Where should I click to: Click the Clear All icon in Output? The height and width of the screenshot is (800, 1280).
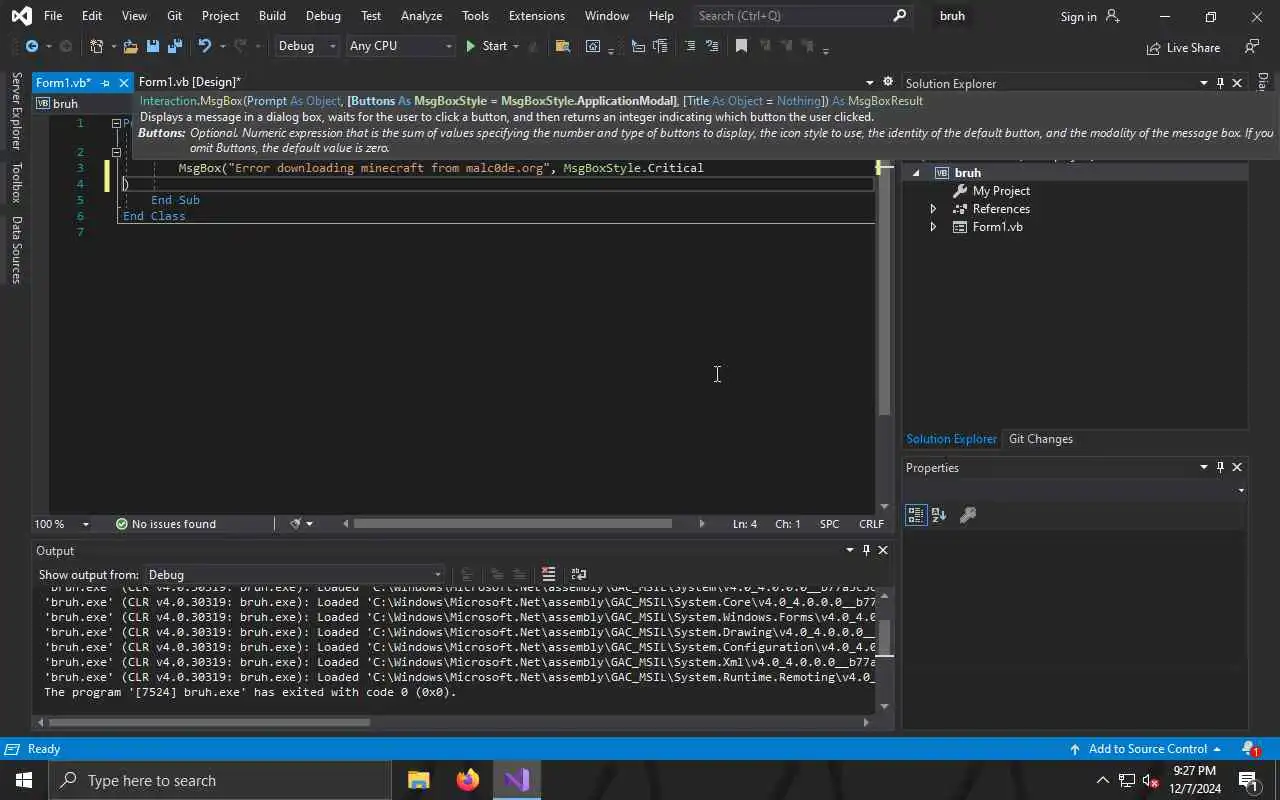point(548,574)
